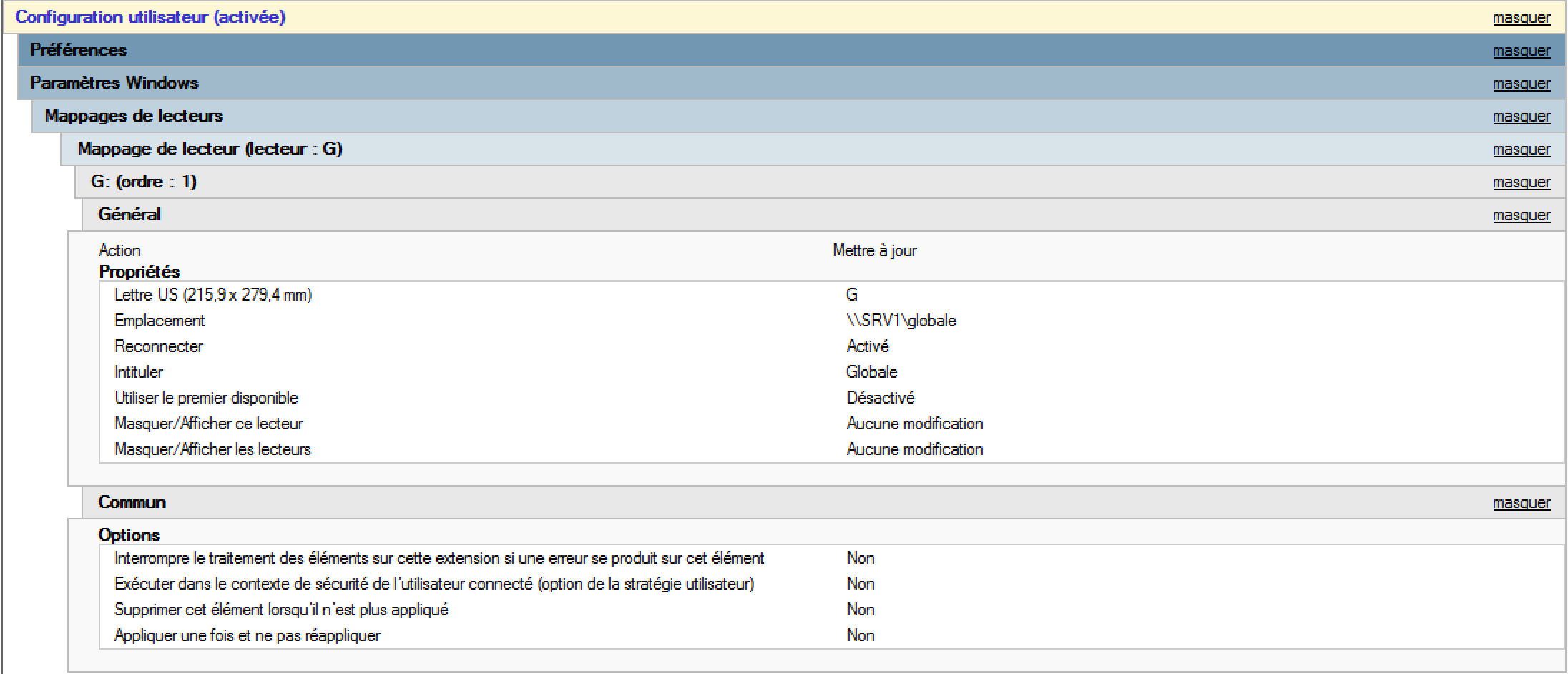Select Appliquer une fois et ne pas réappliquer
1568x674 pixels.
point(248,635)
